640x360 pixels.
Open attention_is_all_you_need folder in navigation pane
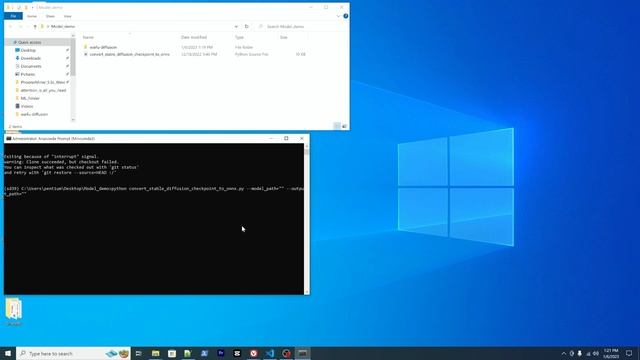coord(43,90)
